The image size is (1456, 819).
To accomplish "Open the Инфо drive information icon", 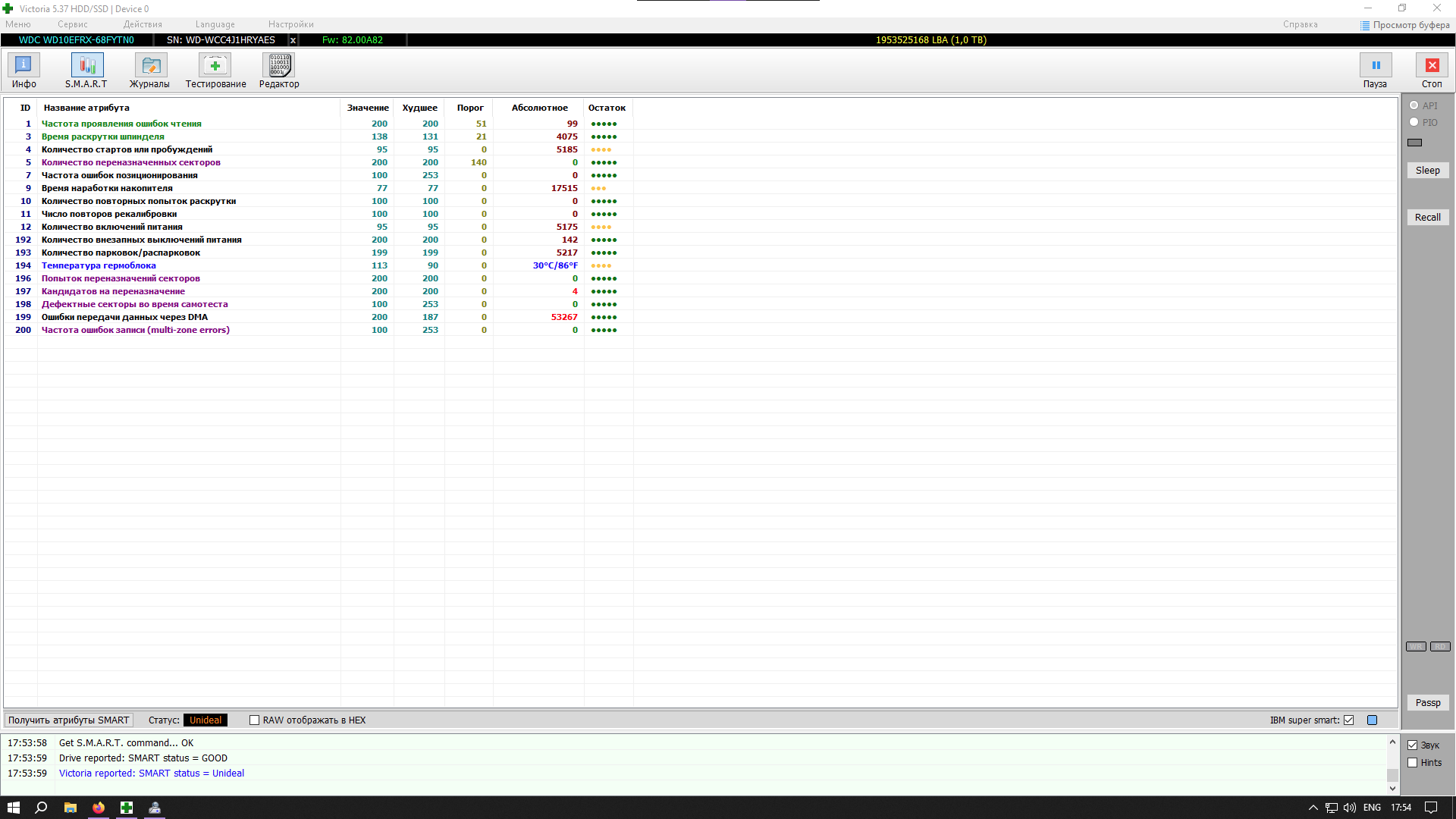I will [24, 65].
